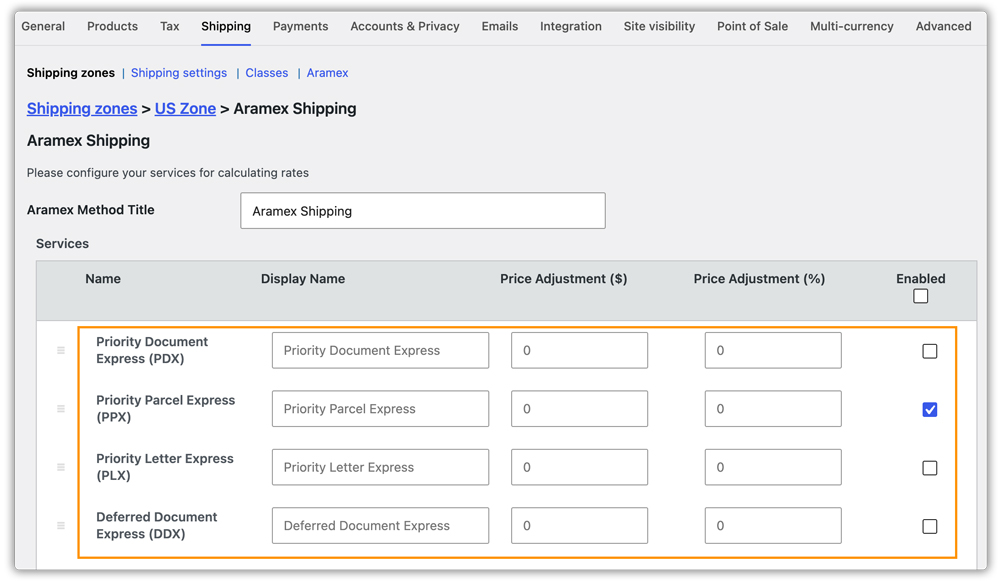Toggle the Enabled select-all header checkbox
Image resolution: width=1000 pixels, height=581 pixels.
tap(920, 296)
